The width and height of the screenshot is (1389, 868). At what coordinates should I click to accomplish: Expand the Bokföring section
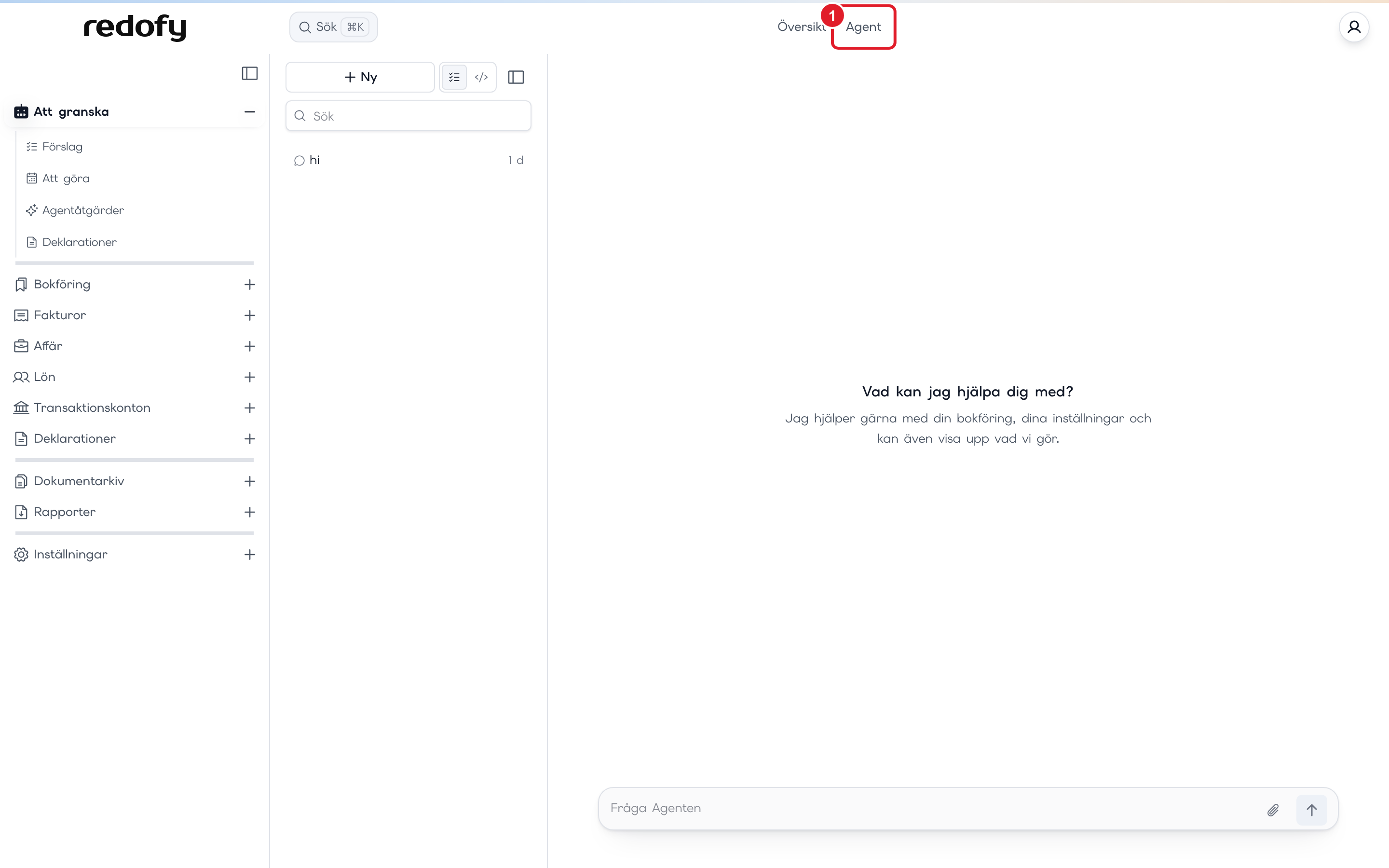pos(250,284)
